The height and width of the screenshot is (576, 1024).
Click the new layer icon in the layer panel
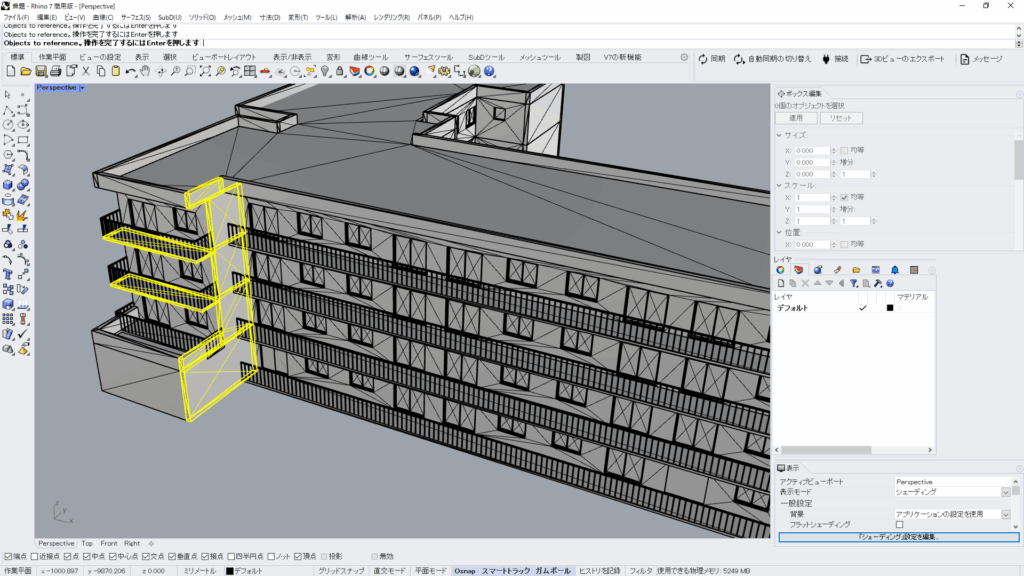coord(780,283)
